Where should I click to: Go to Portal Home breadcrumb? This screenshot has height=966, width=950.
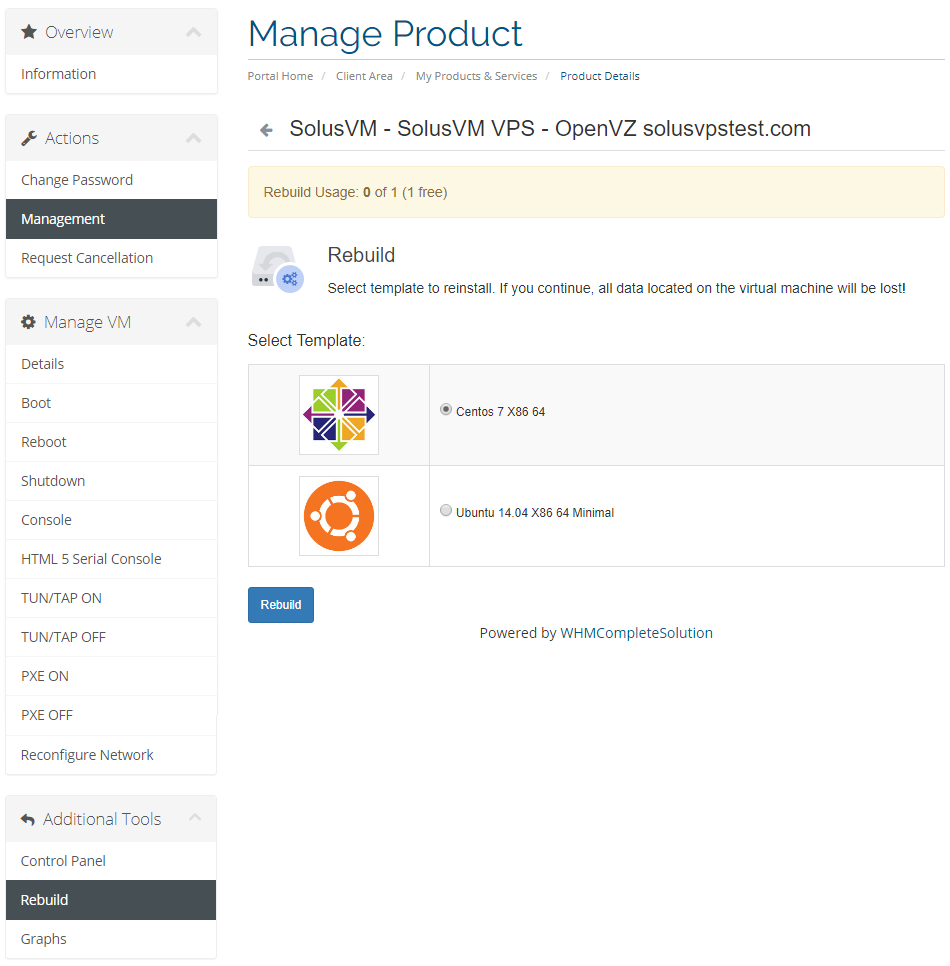coord(280,76)
